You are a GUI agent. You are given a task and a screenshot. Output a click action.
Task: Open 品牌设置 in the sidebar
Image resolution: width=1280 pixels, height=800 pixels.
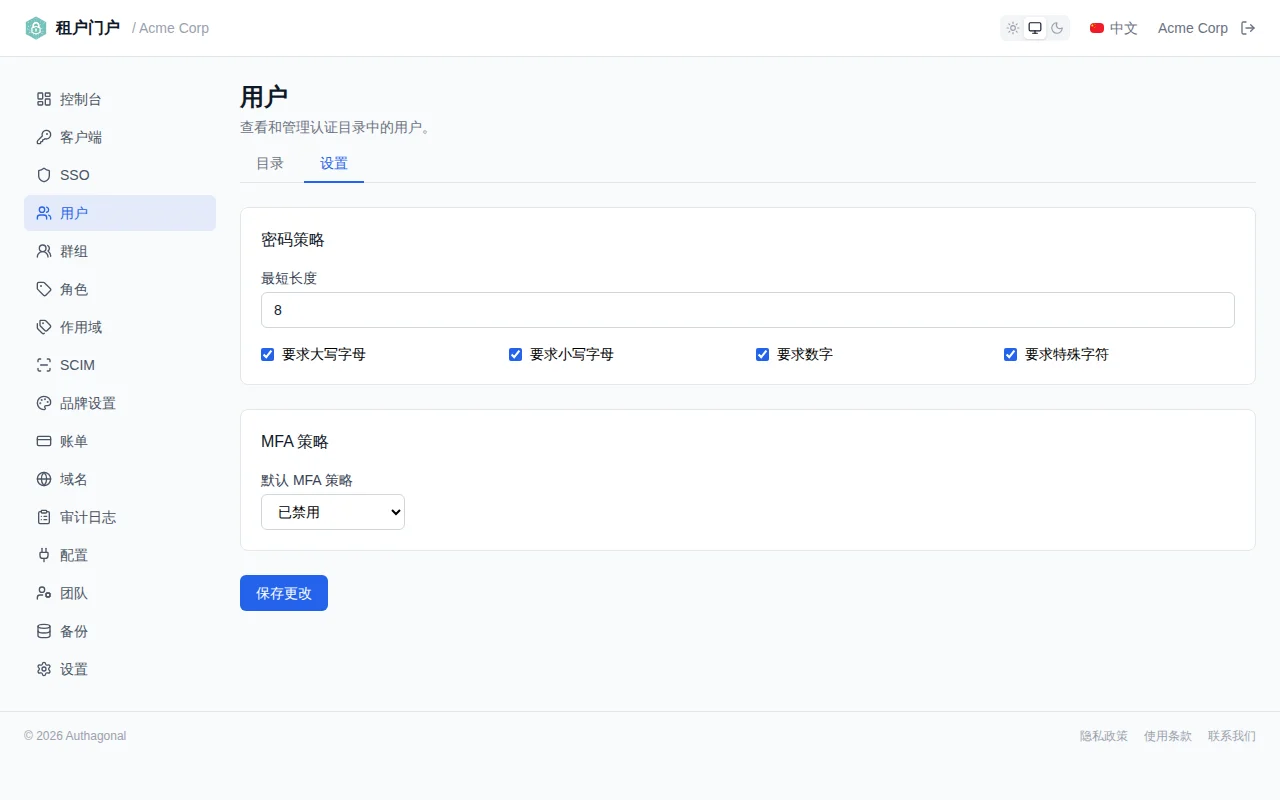point(120,403)
